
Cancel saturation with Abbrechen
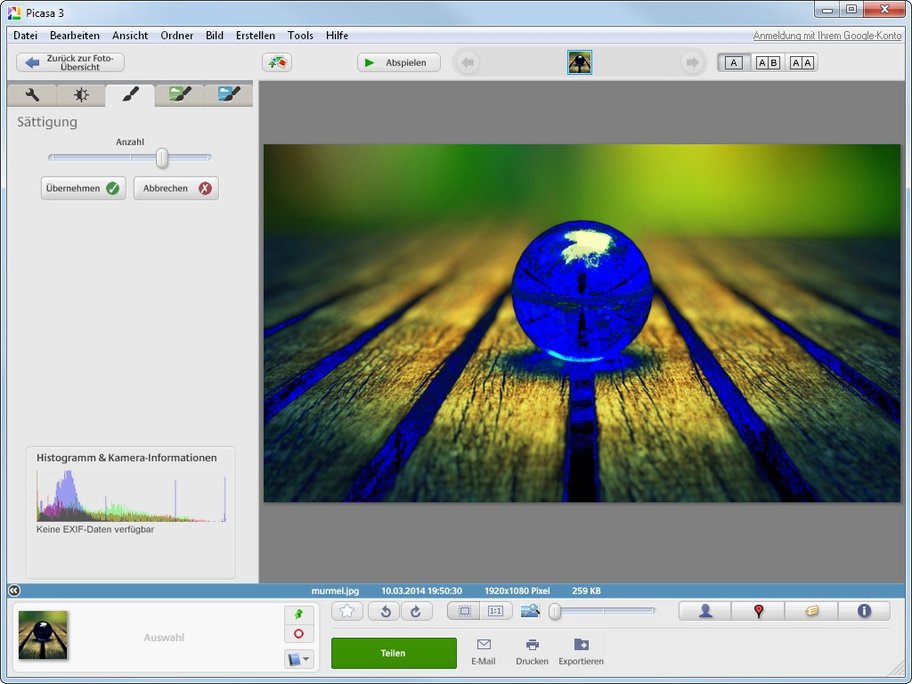tap(176, 188)
